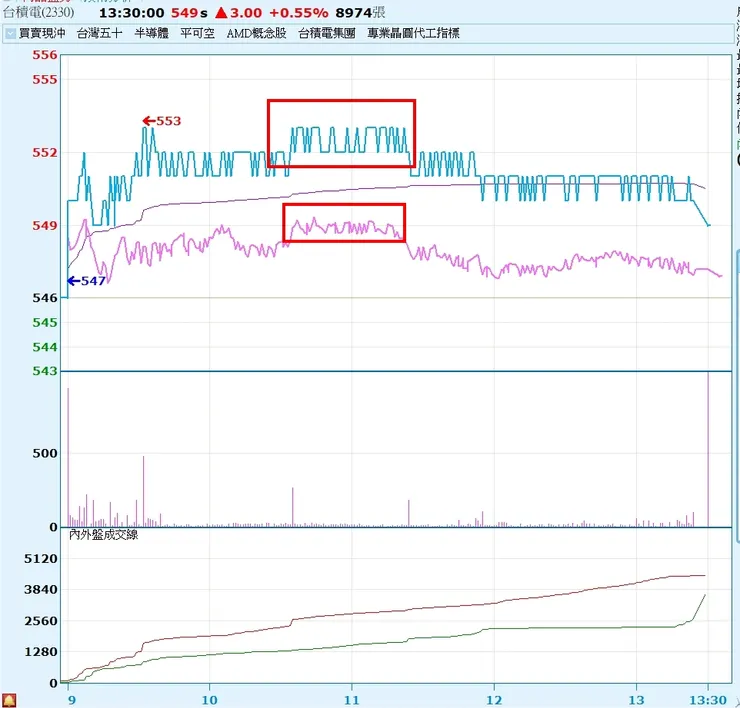Open the 平可空 tag
740x708 pixels.
click(197, 33)
